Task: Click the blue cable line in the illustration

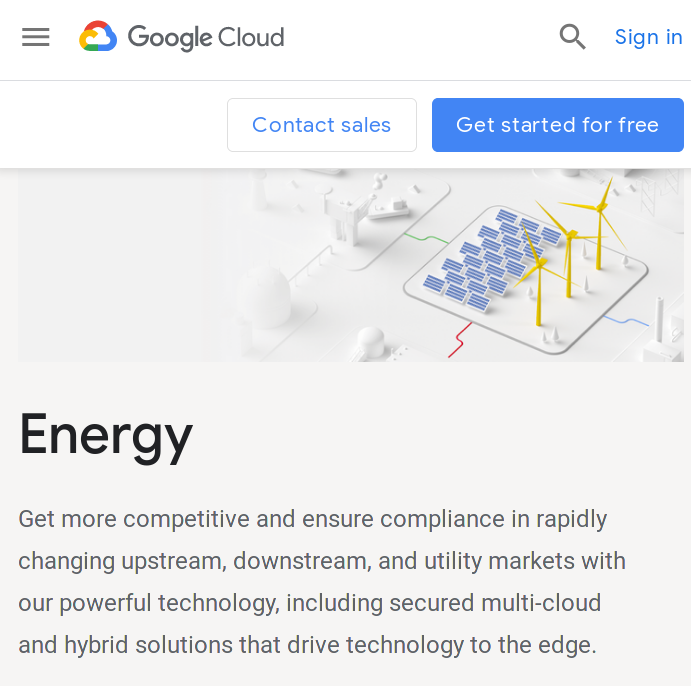Action: [x=627, y=320]
